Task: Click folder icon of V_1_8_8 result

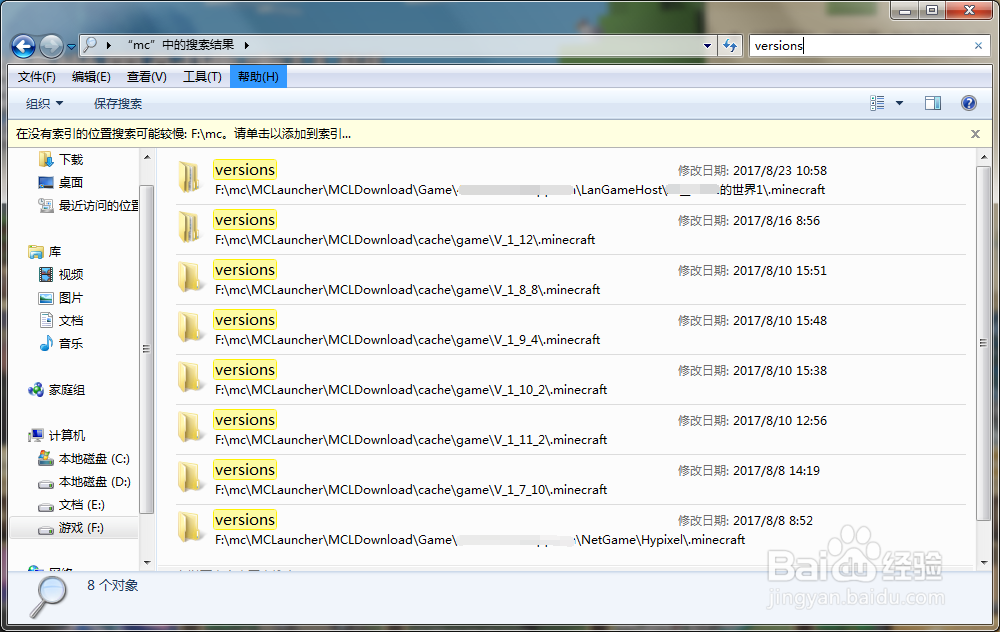Action: click(x=189, y=277)
